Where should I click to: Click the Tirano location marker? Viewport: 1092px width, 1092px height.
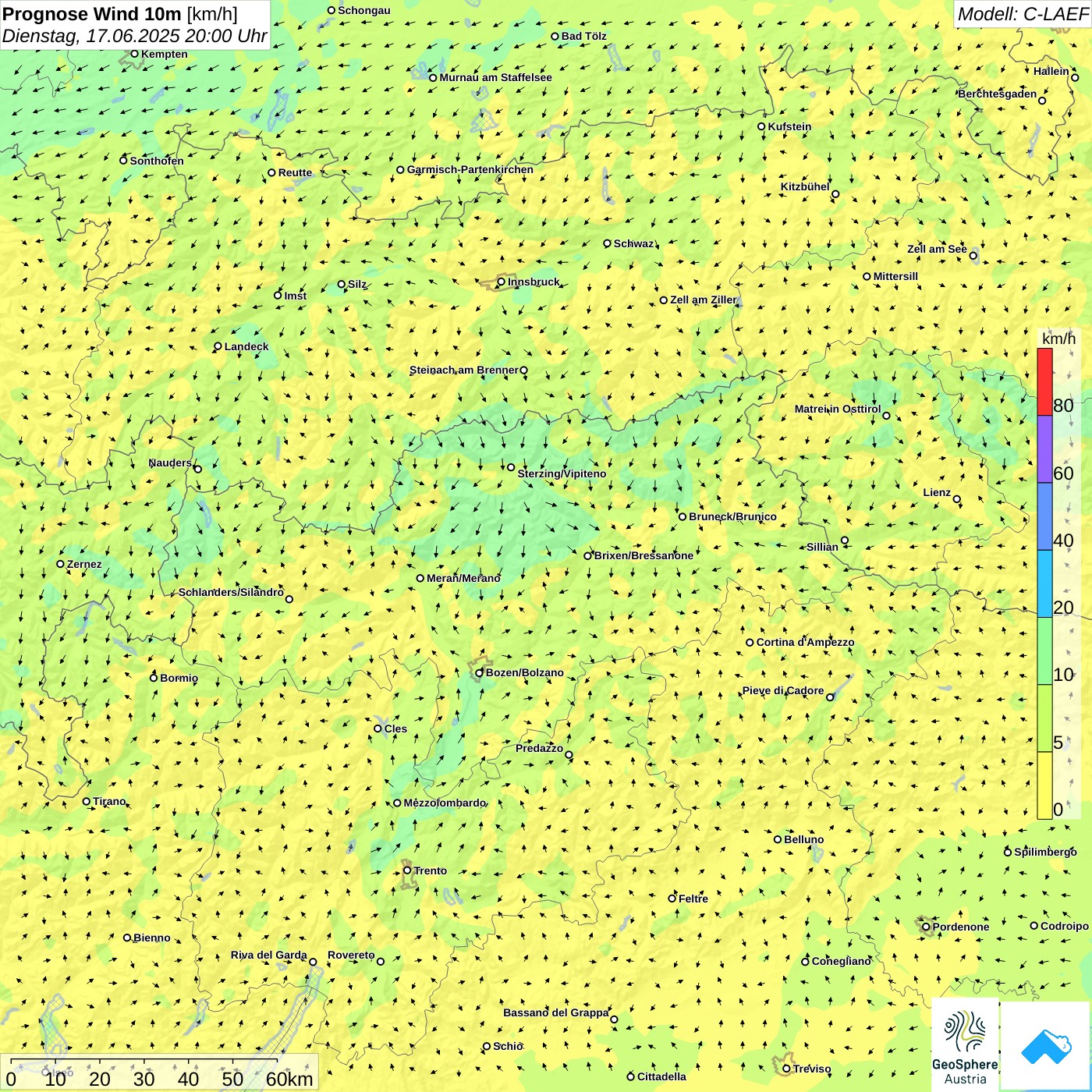coord(87,801)
